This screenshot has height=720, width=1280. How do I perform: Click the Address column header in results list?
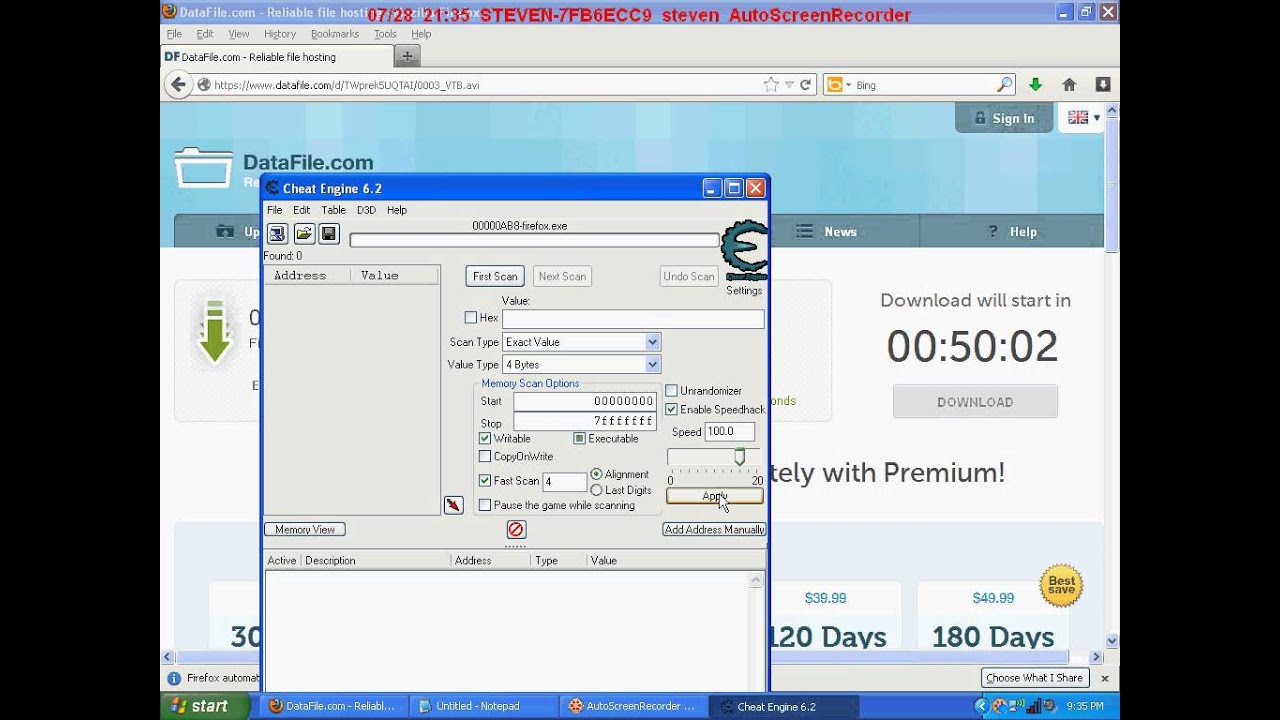[x=306, y=275]
